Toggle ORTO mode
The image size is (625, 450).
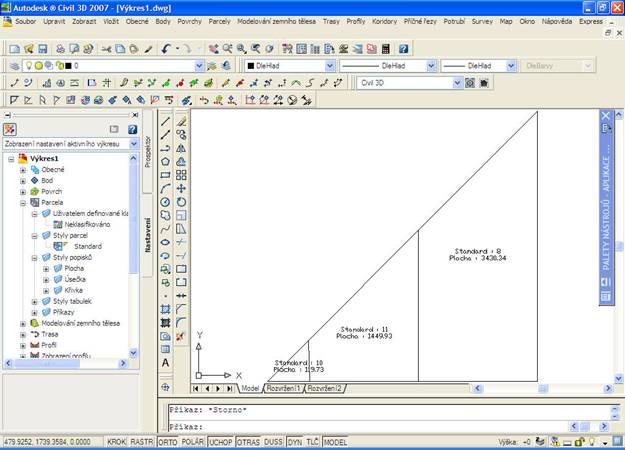tap(167, 442)
